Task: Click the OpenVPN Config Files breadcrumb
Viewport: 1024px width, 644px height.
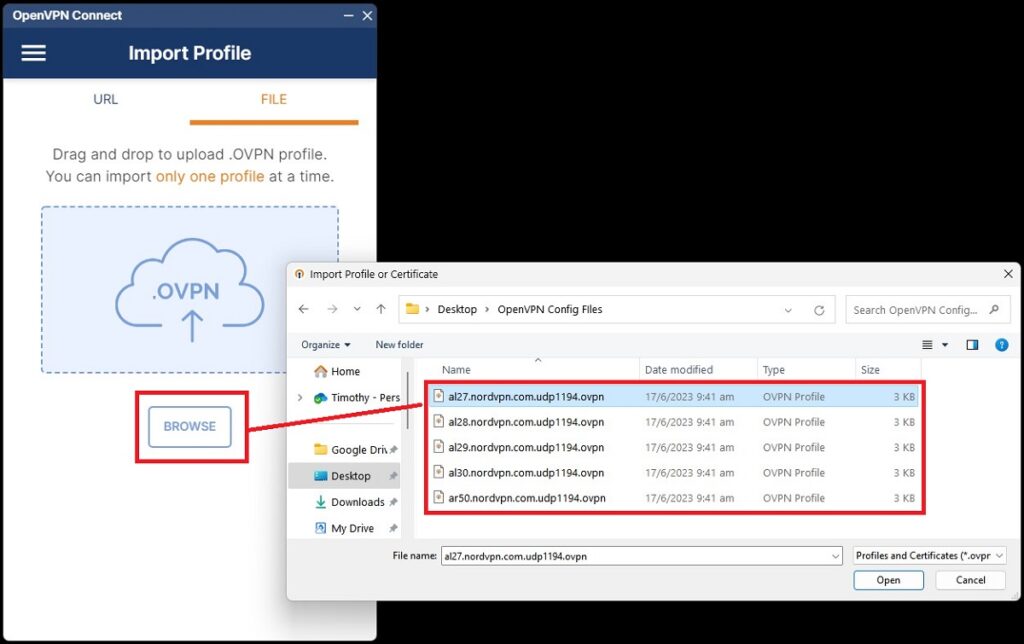Action: 550,310
